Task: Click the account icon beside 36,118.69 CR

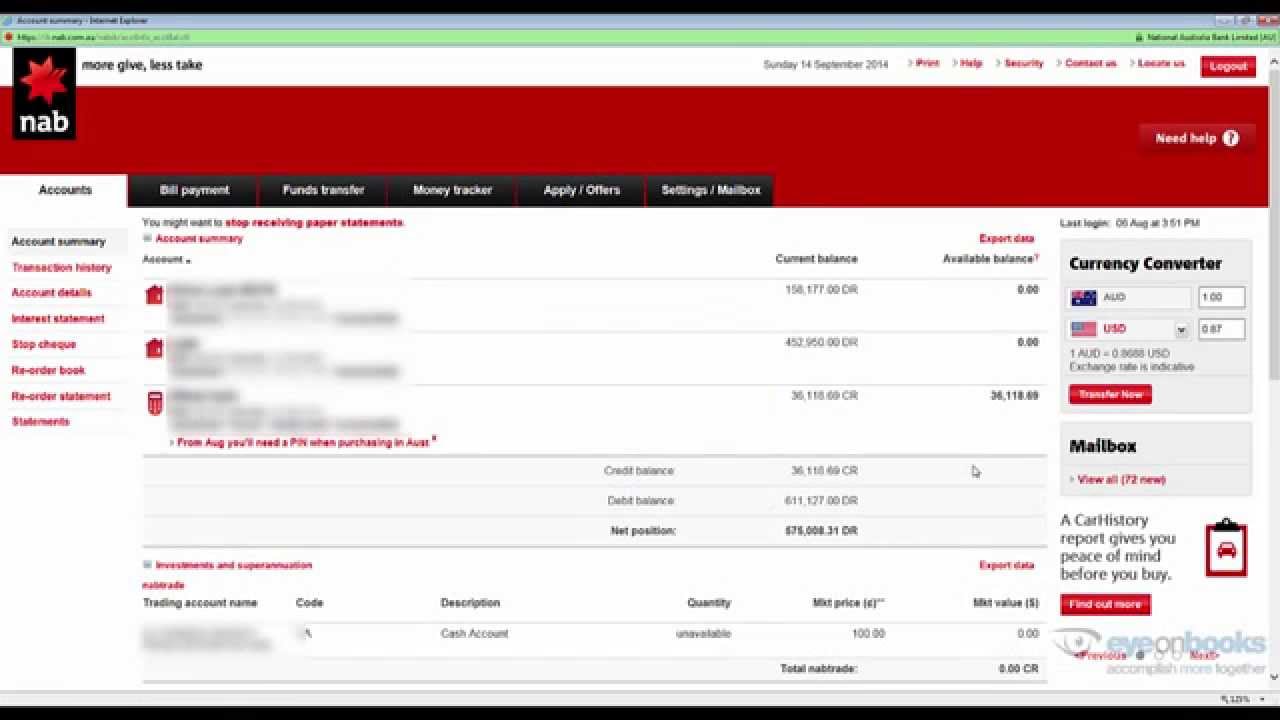Action: (x=154, y=403)
